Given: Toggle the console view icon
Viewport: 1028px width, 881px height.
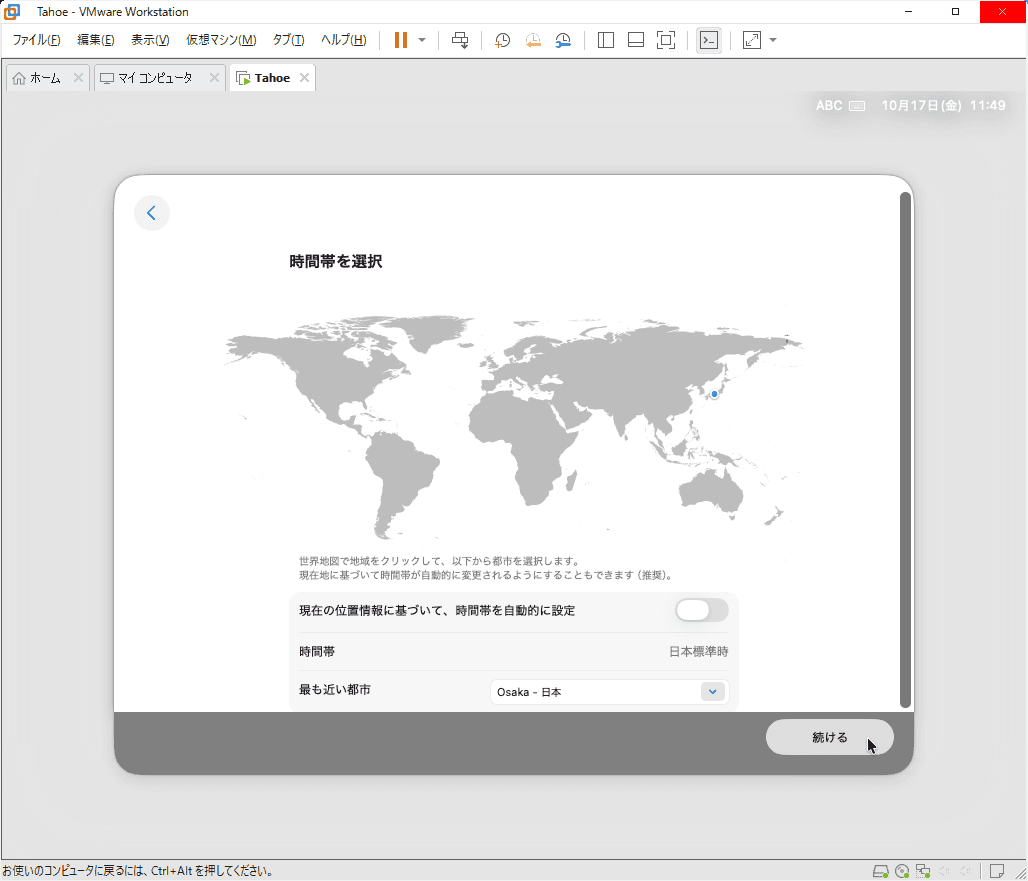Looking at the screenshot, I should (708, 40).
